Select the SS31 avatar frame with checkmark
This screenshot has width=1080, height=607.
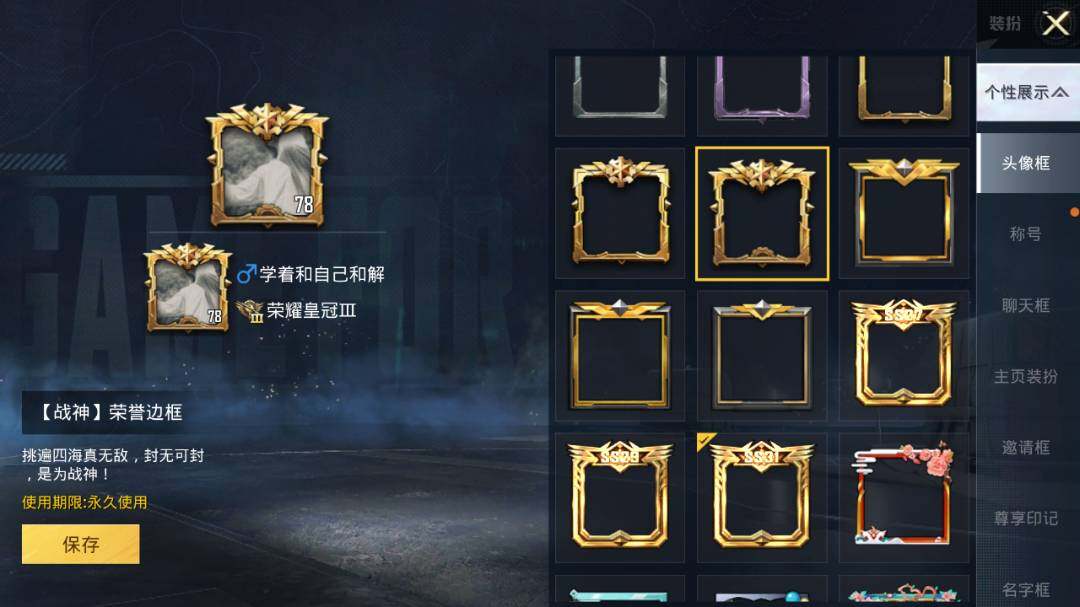pos(762,497)
